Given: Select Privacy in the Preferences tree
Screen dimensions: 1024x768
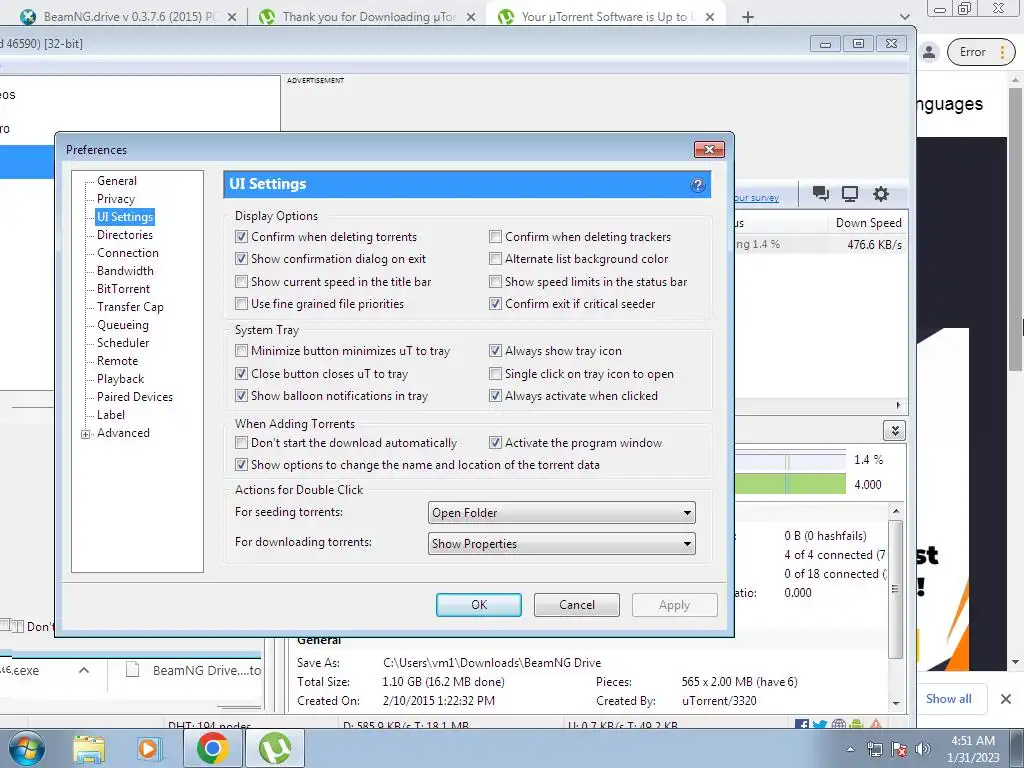Looking at the screenshot, I should (116, 199).
